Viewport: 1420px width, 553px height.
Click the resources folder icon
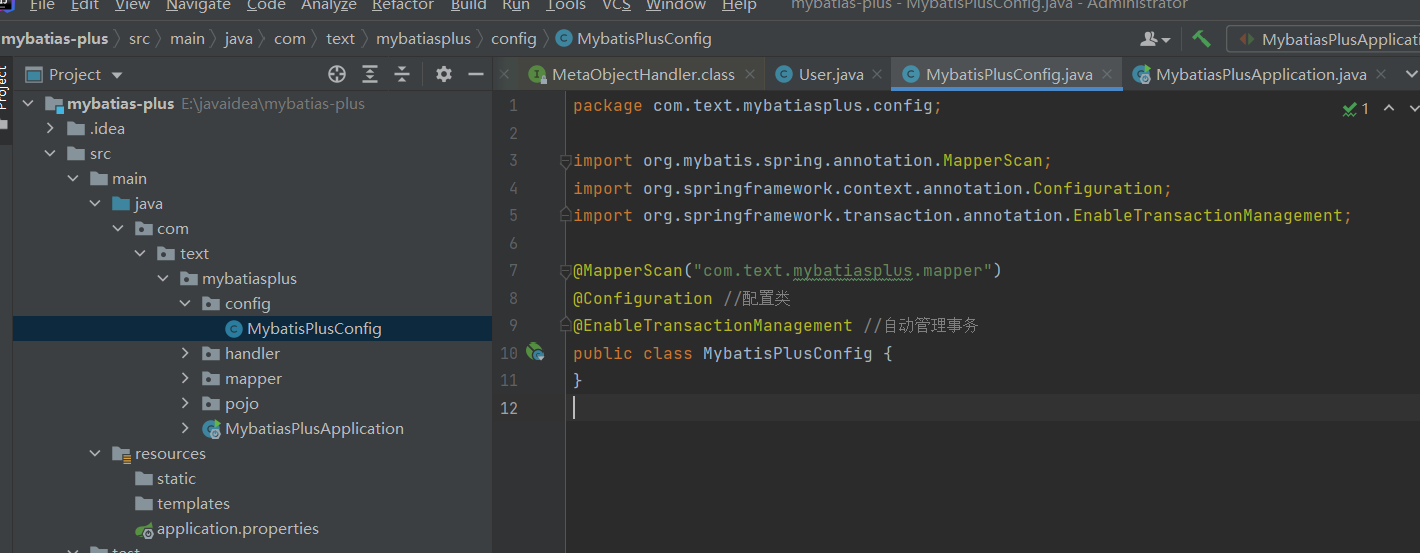click(x=122, y=454)
